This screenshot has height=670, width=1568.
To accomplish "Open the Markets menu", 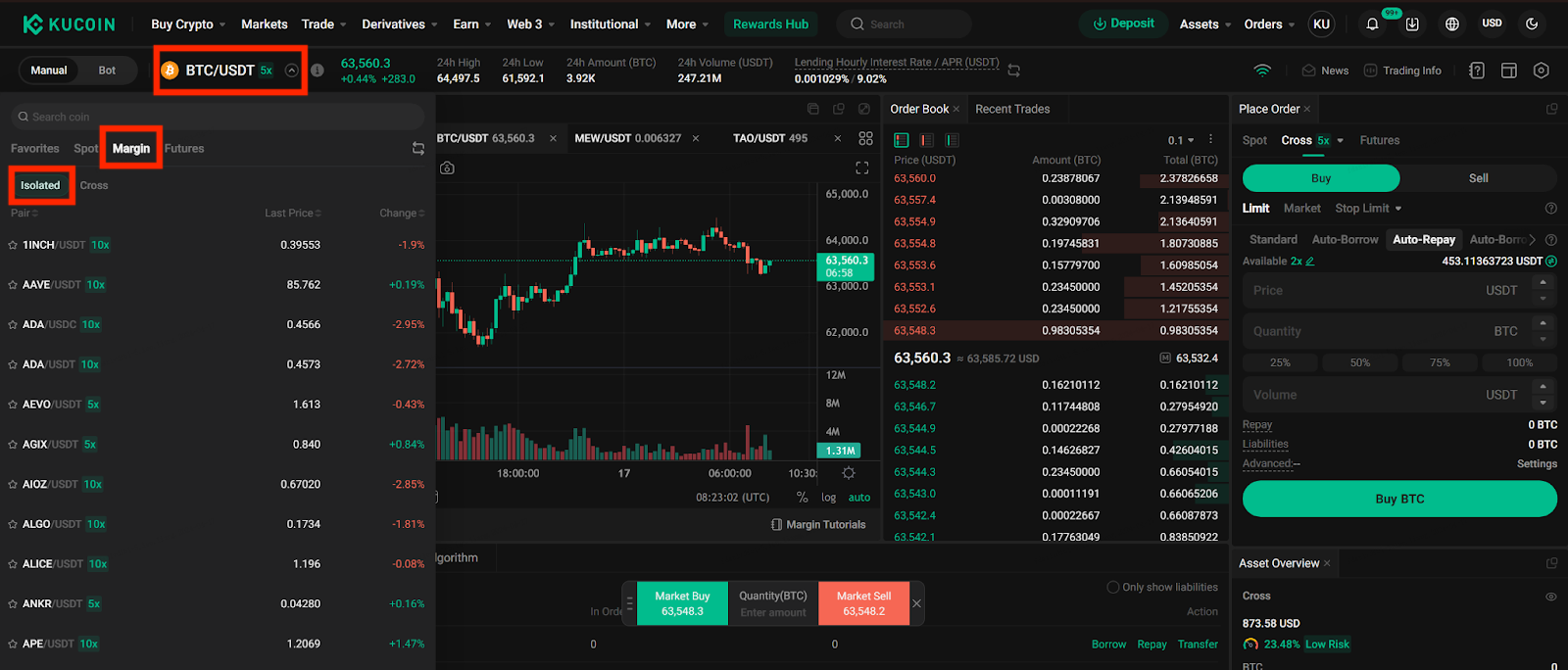I will click(265, 24).
